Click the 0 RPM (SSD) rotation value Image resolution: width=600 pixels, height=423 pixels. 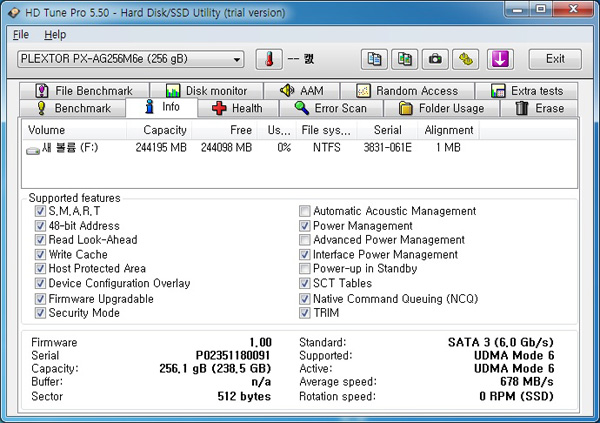[x=517, y=396]
